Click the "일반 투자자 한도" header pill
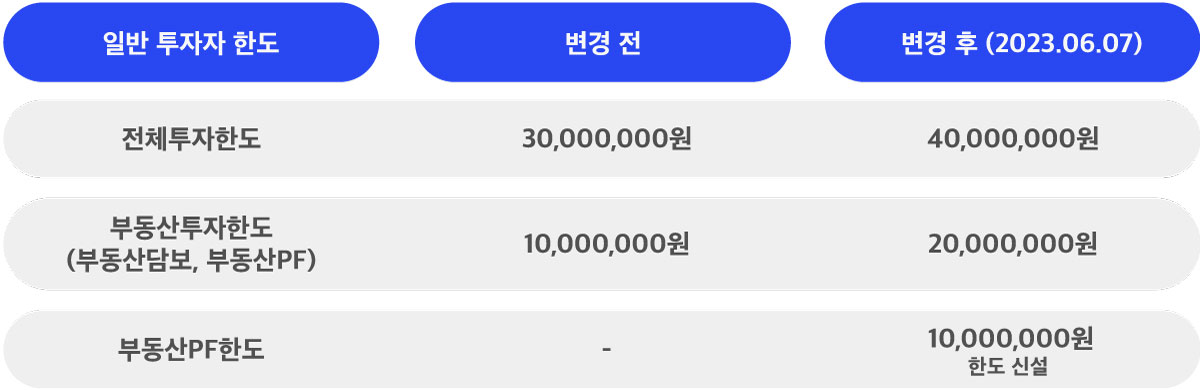 tap(190, 43)
